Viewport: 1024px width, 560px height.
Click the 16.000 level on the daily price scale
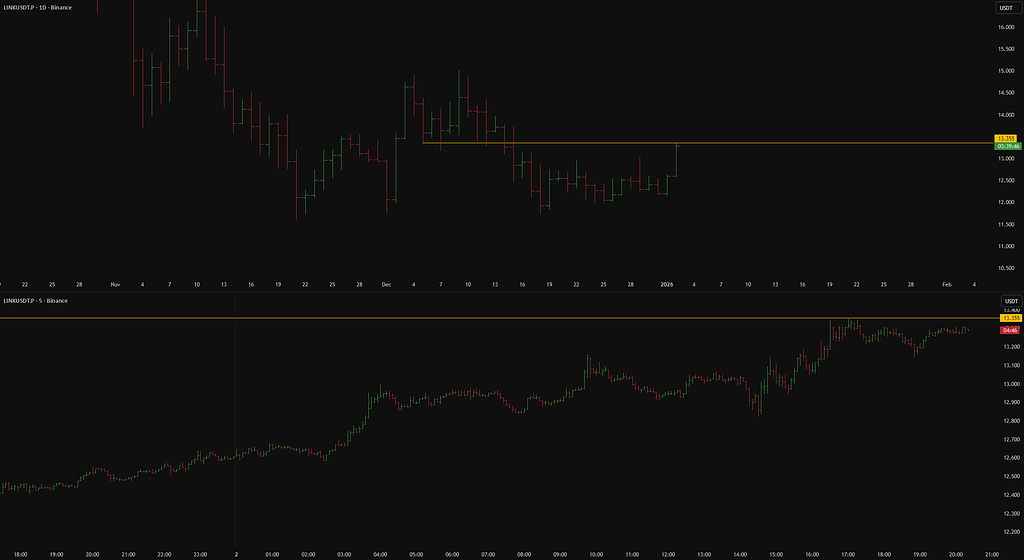pyautogui.click(x=1005, y=27)
